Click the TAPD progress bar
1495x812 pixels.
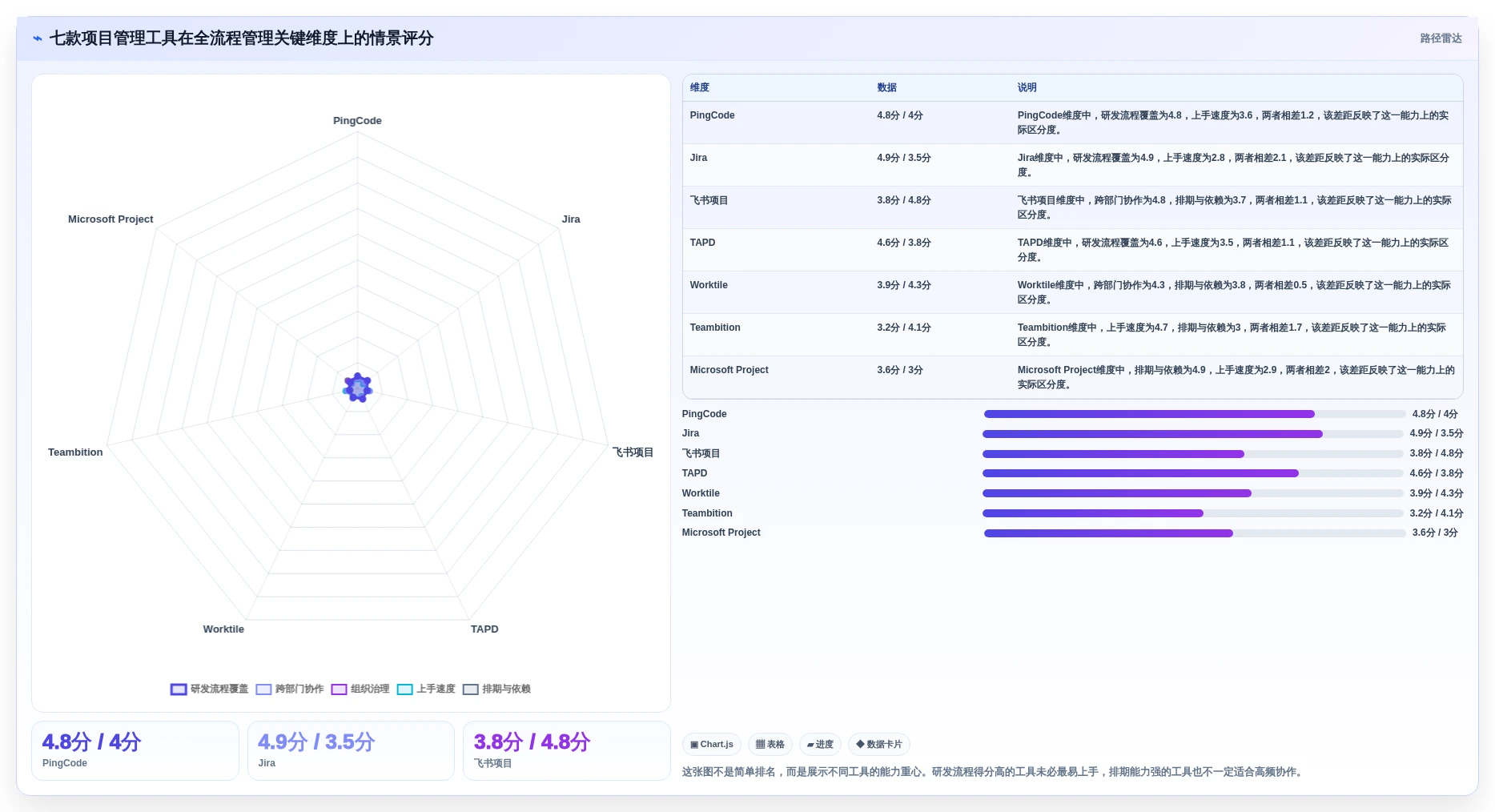1193,473
